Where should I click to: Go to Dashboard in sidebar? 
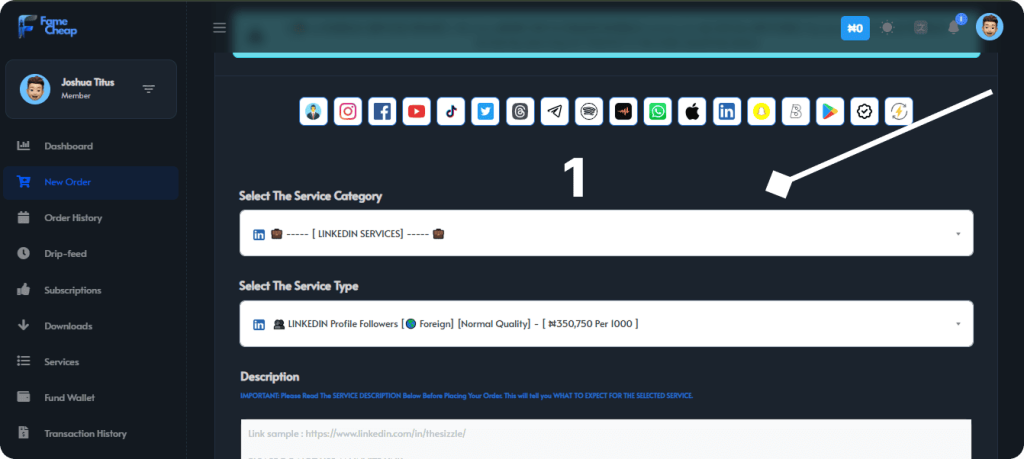(90, 146)
